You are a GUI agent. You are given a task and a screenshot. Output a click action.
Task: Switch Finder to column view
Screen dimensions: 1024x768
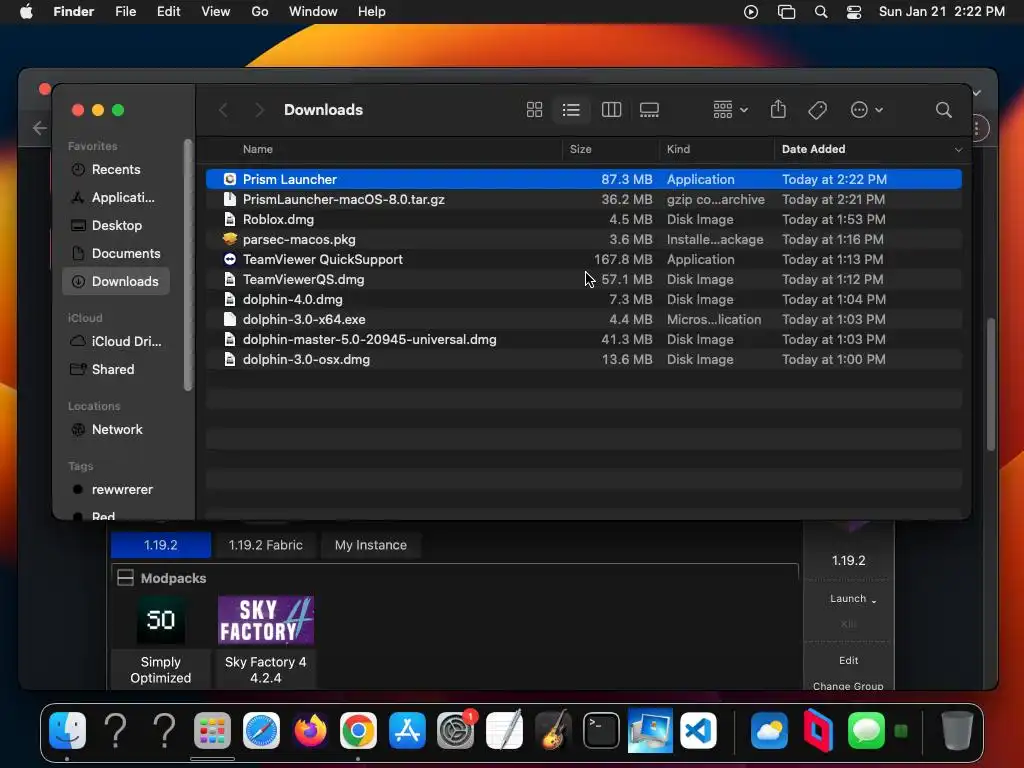click(611, 110)
